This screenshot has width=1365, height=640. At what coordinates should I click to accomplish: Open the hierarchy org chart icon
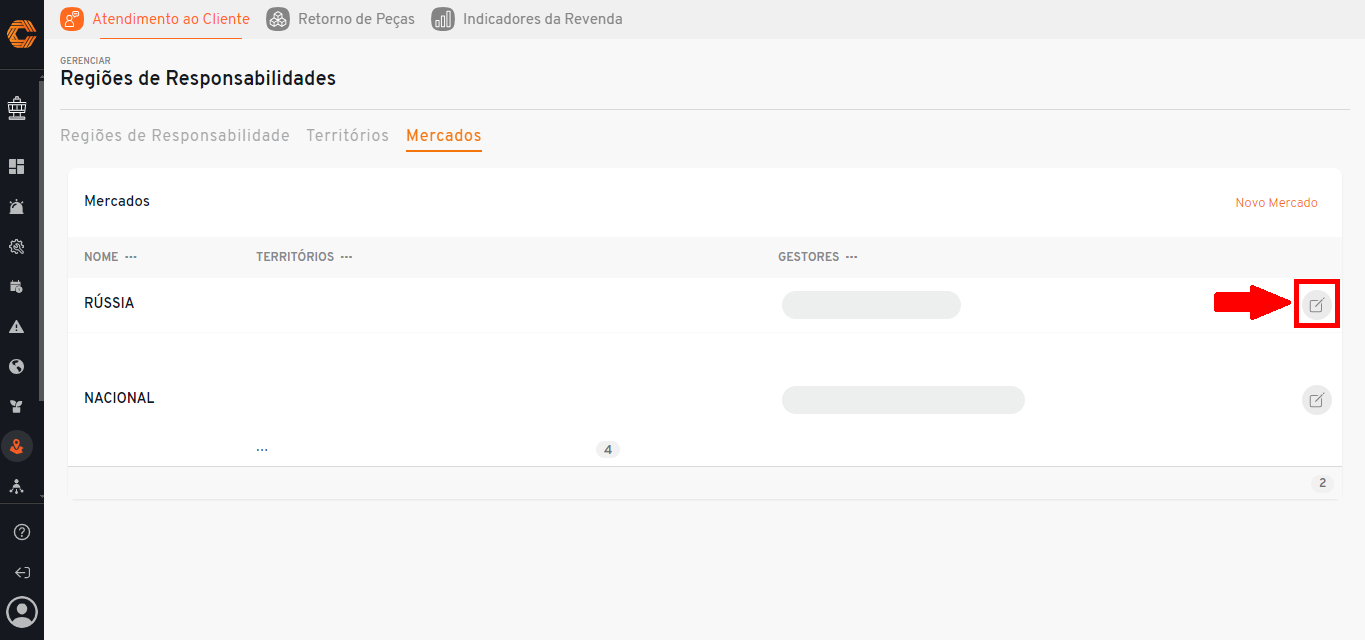(x=17, y=486)
